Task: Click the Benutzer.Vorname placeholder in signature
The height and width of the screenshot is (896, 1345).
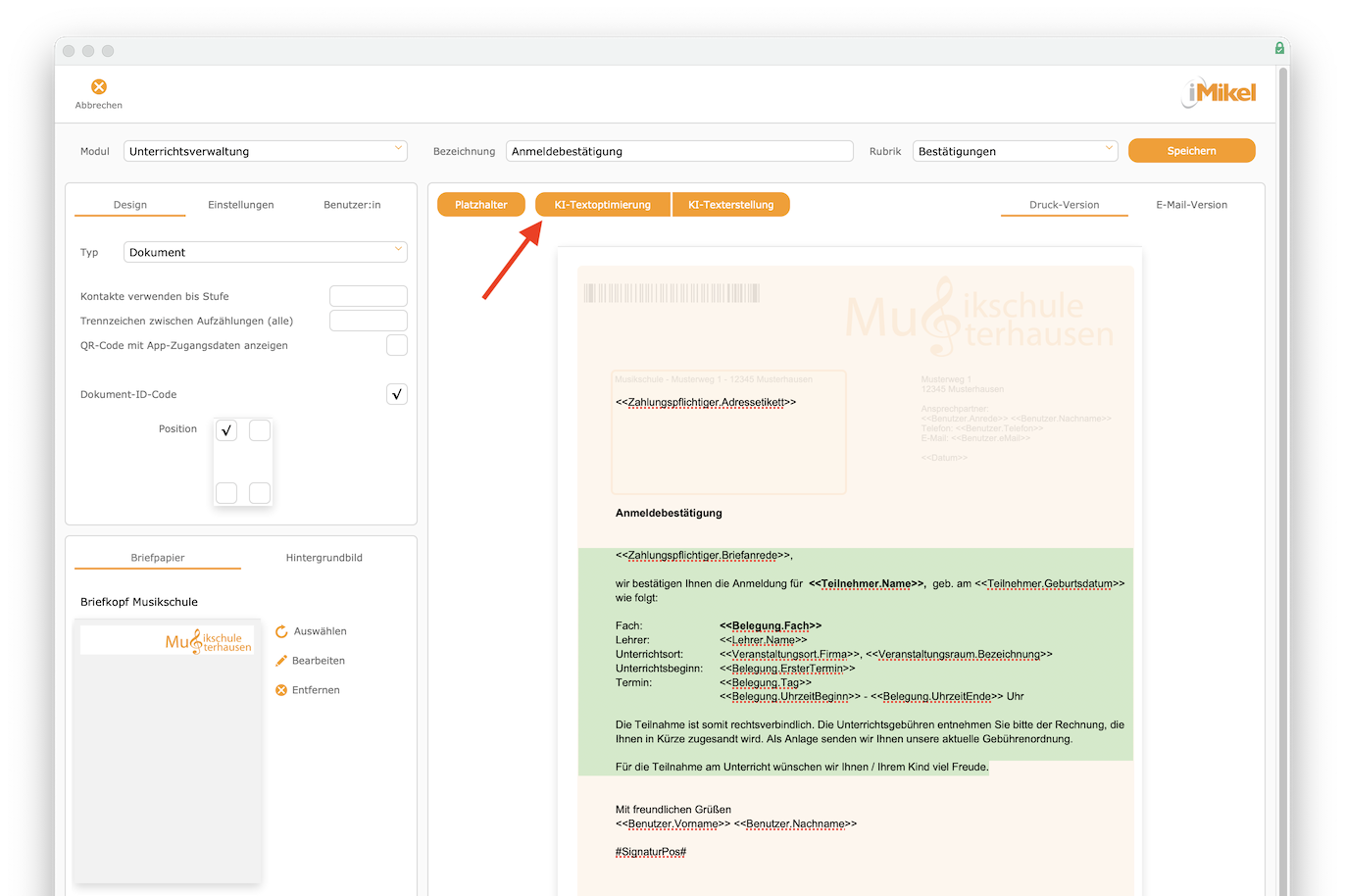Action: [673, 824]
